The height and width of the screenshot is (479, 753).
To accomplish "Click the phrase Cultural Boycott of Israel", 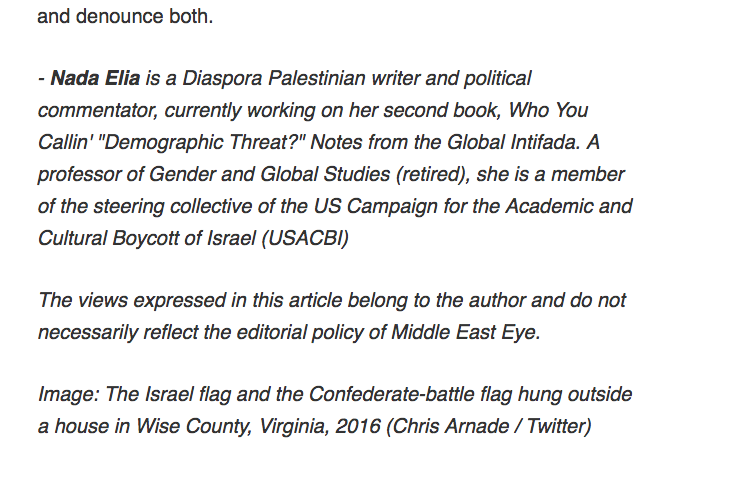I will [x=147, y=239].
